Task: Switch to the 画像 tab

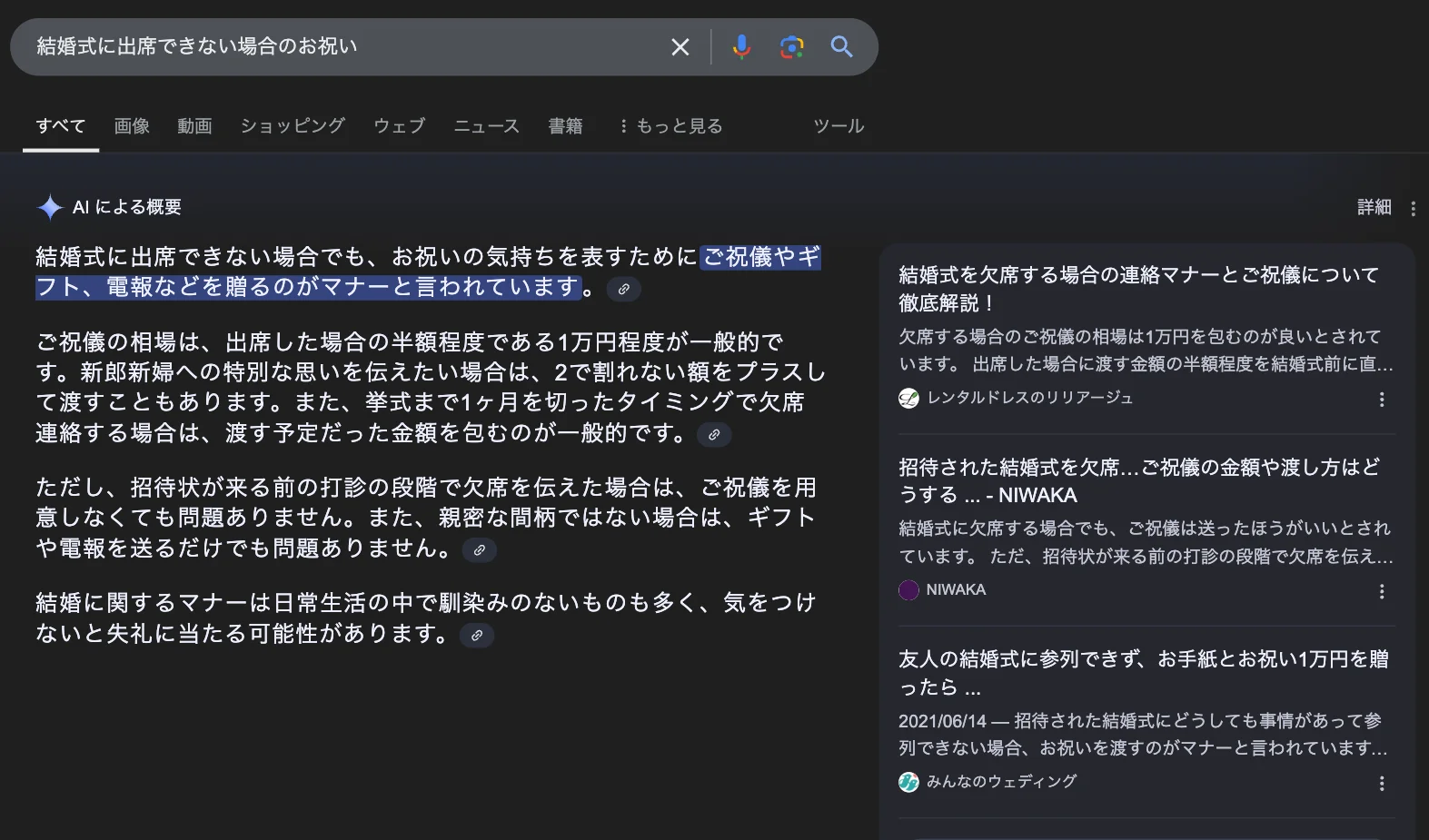Action: [x=132, y=125]
